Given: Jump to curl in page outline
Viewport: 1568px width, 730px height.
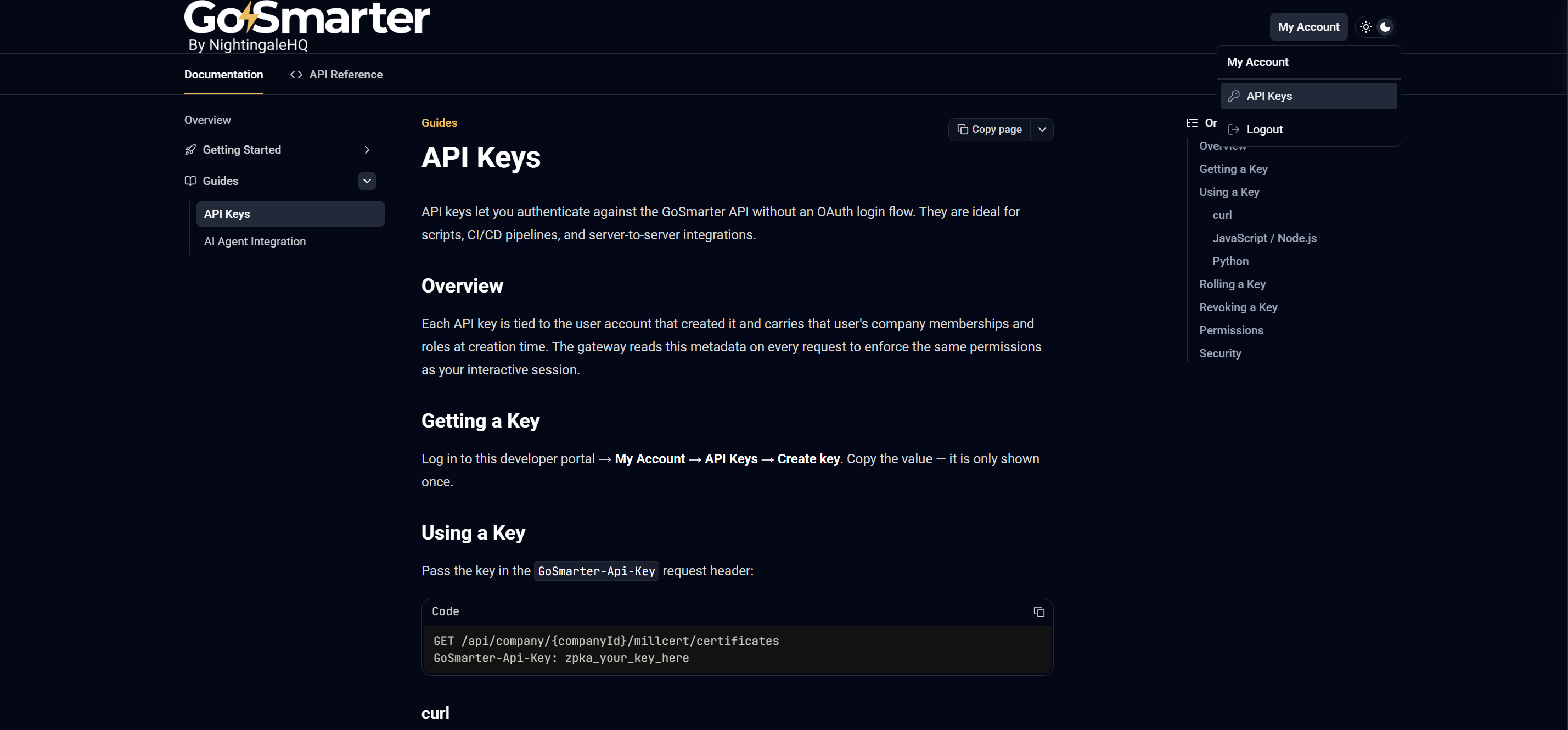Looking at the screenshot, I should tap(1222, 216).
